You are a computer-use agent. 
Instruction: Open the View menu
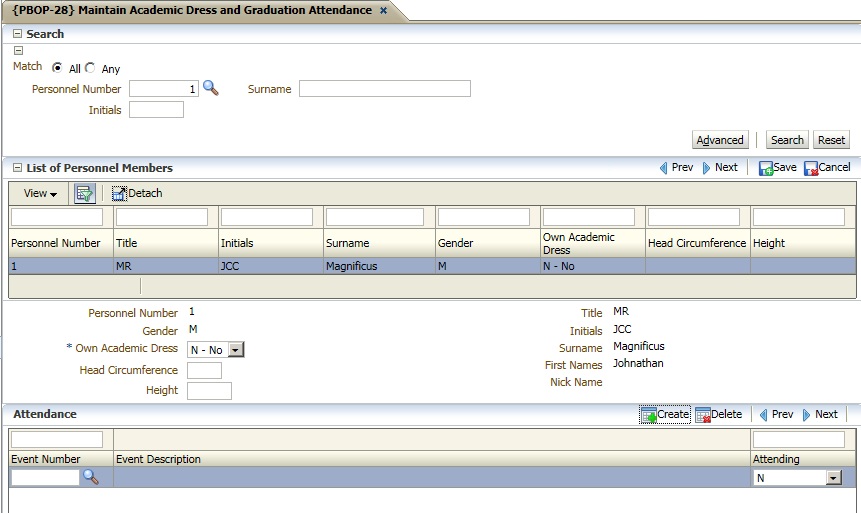40,193
